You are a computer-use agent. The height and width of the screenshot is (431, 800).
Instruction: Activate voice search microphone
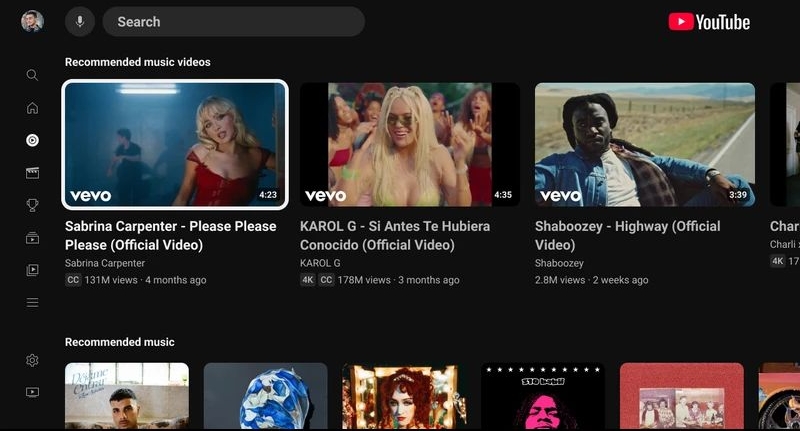[x=80, y=21]
